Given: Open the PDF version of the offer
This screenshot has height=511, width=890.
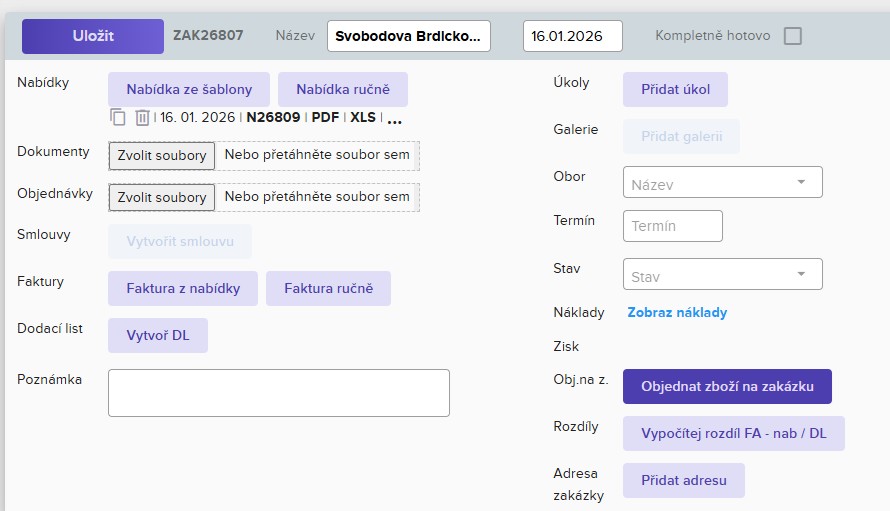Looking at the screenshot, I should click(x=325, y=117).
